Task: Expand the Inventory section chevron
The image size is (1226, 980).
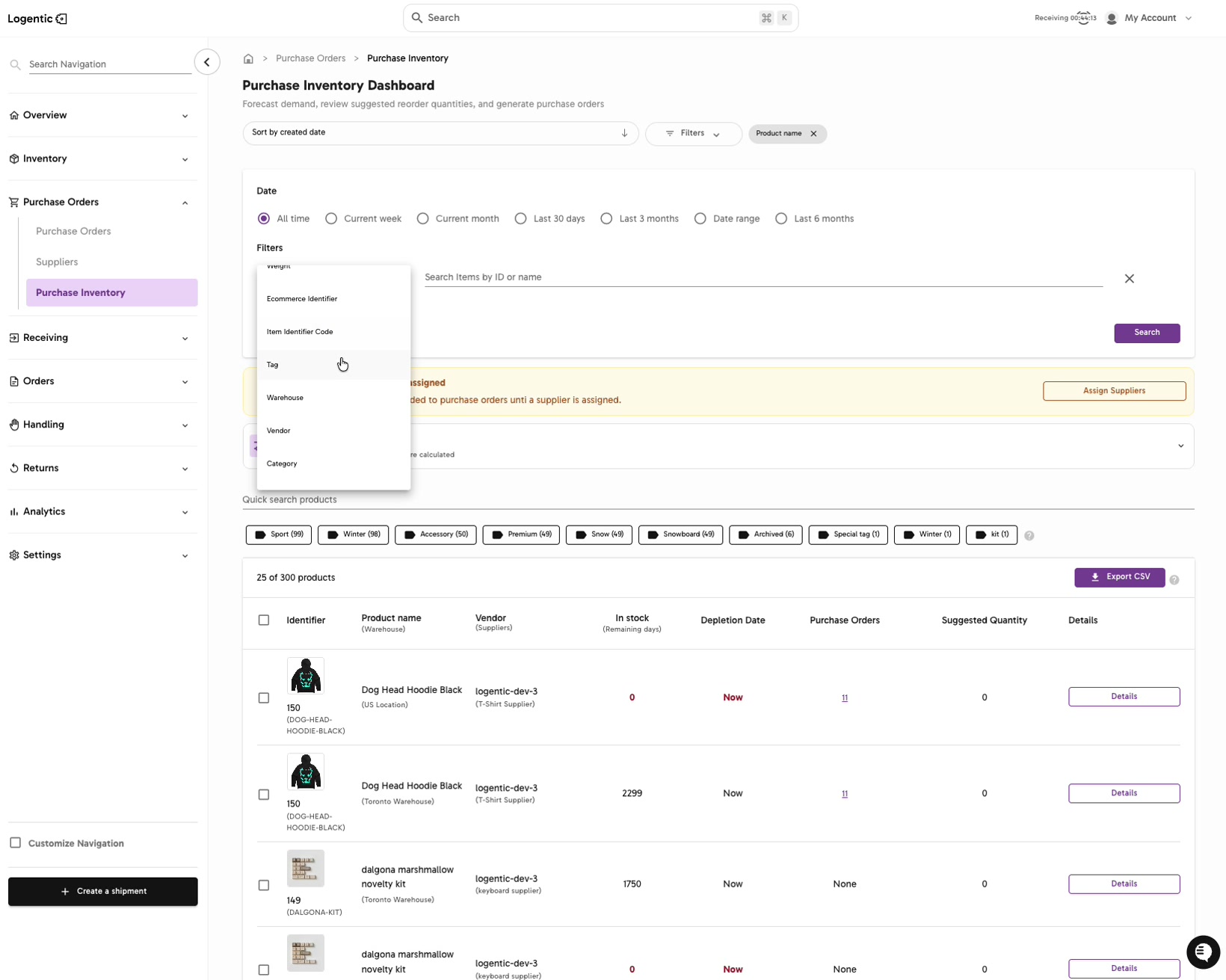Action: (x=185, y=159)
